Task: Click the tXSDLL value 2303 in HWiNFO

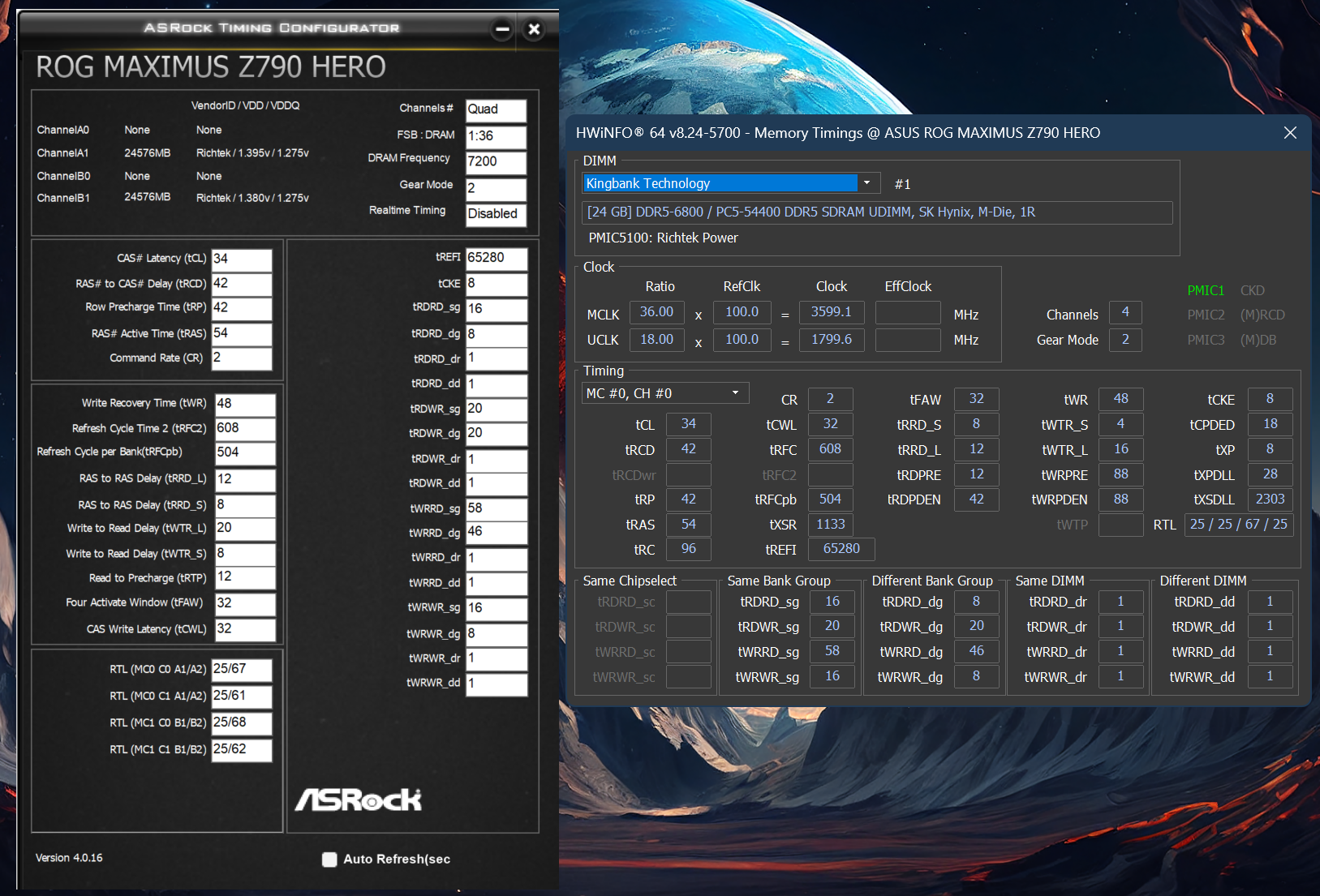Action: 1270,499
